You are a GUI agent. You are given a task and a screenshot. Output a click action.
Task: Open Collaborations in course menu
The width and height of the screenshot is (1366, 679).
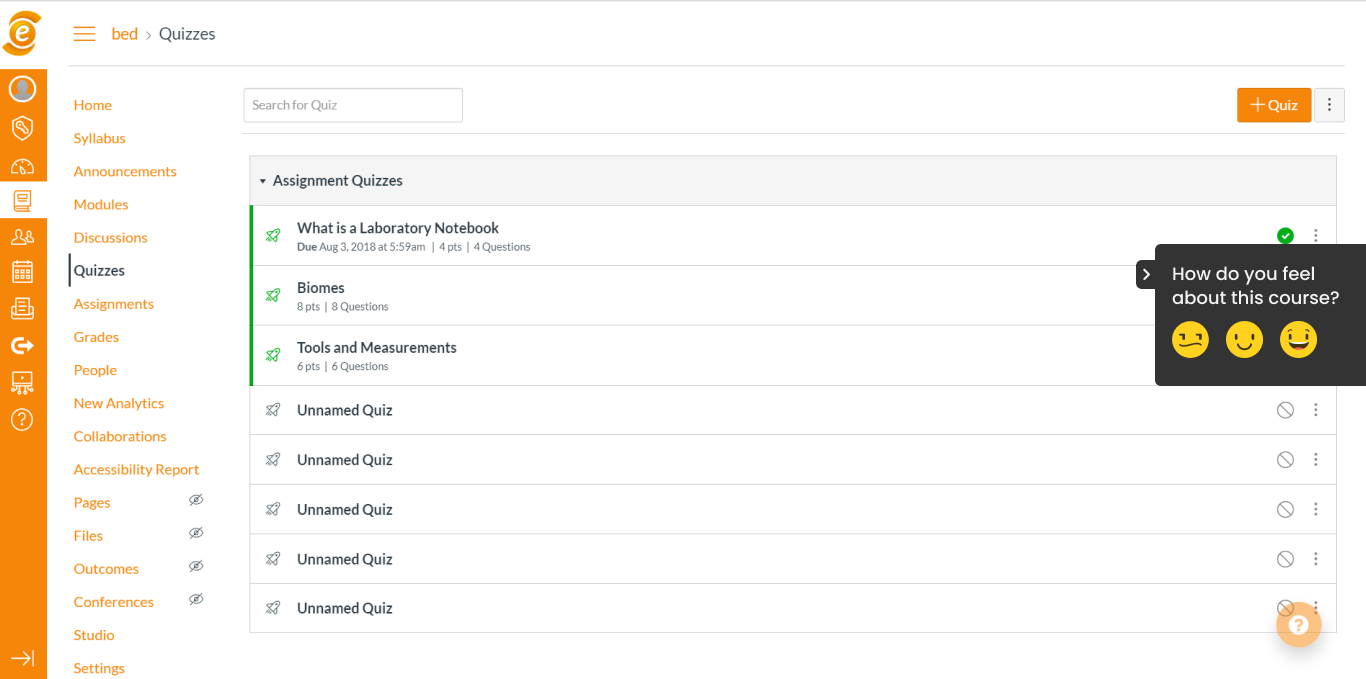click(120, 436)
